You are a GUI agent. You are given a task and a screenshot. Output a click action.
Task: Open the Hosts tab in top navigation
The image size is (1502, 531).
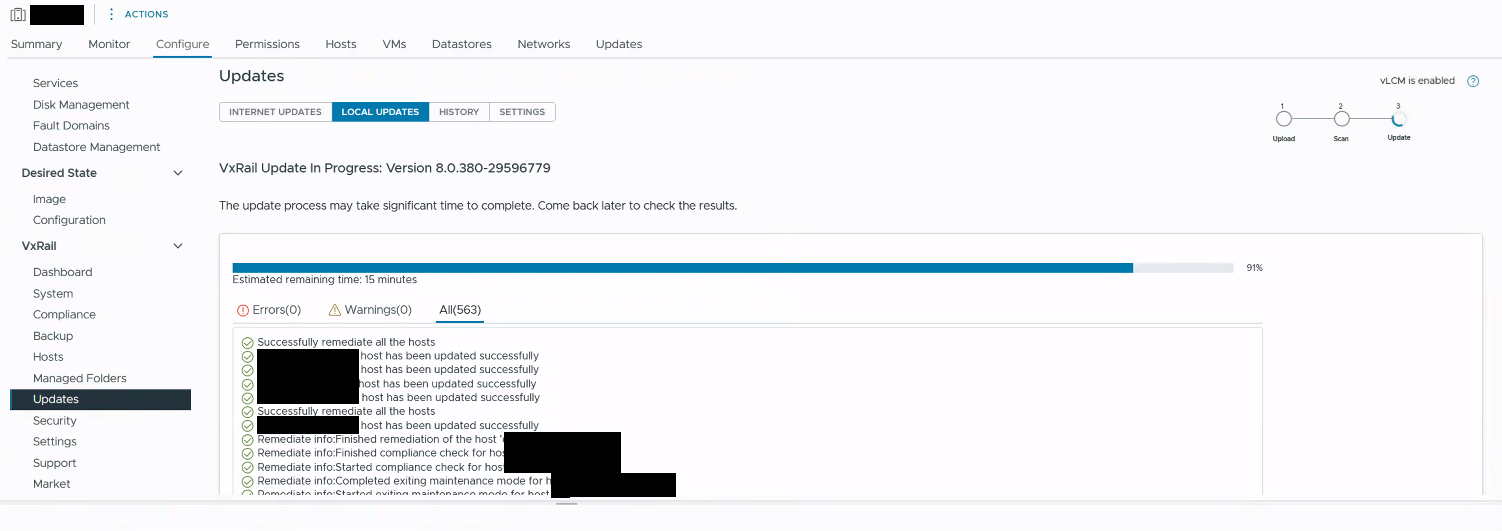[341, 44]
